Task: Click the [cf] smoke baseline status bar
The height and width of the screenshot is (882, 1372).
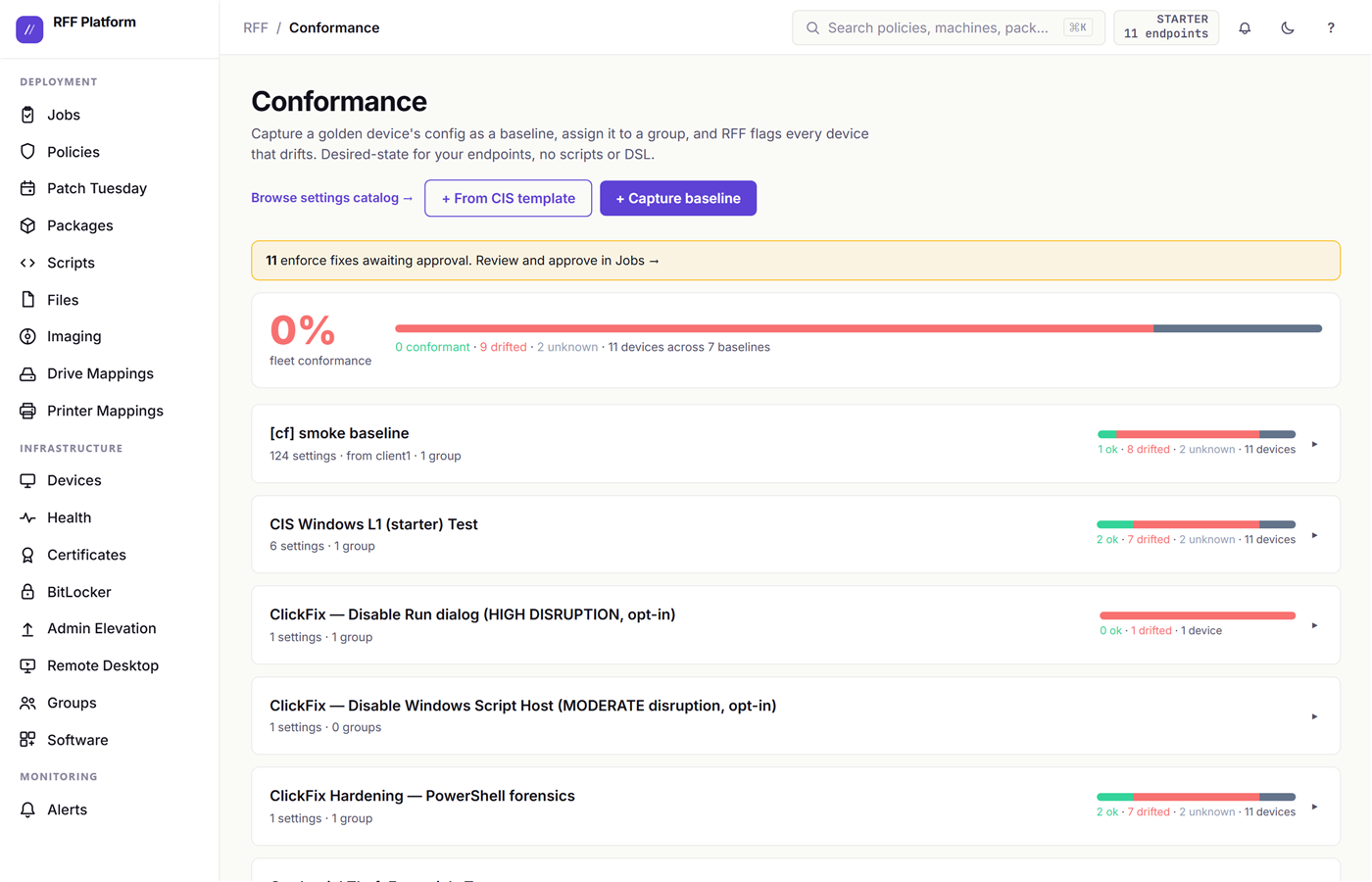Action: tap(1197, 434)
